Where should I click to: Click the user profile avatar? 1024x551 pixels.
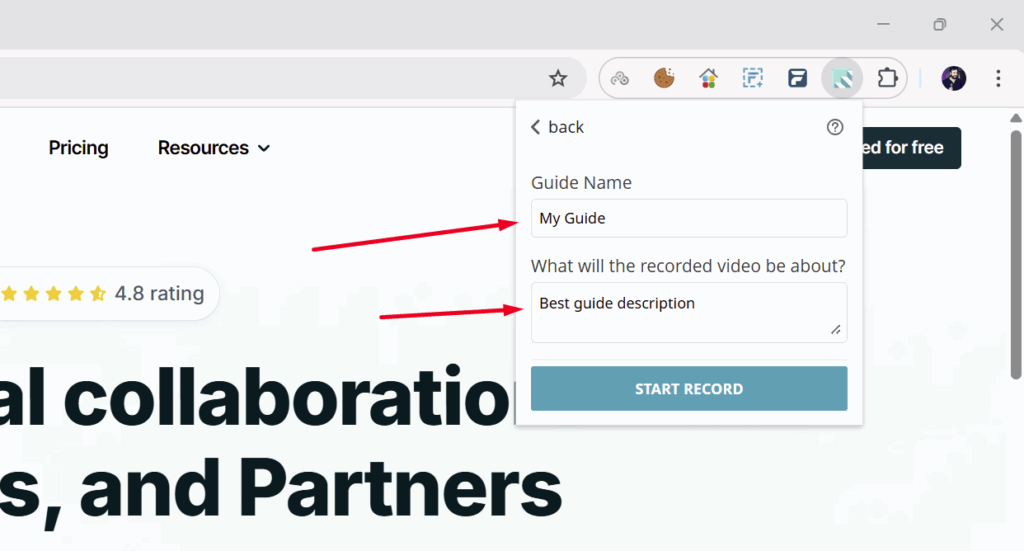point(954,78)
